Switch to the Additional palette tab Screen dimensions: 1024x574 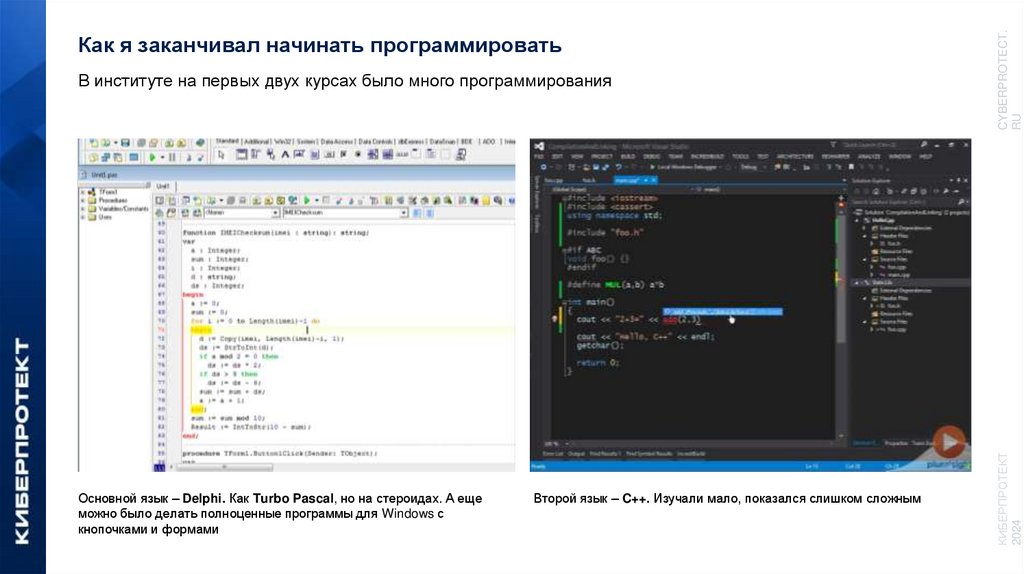(x=257, y=141)
